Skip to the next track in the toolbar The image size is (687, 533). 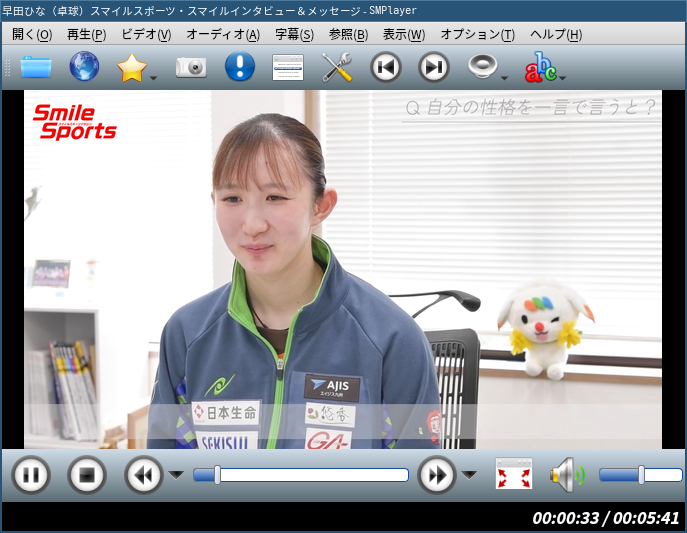point(434,67)
